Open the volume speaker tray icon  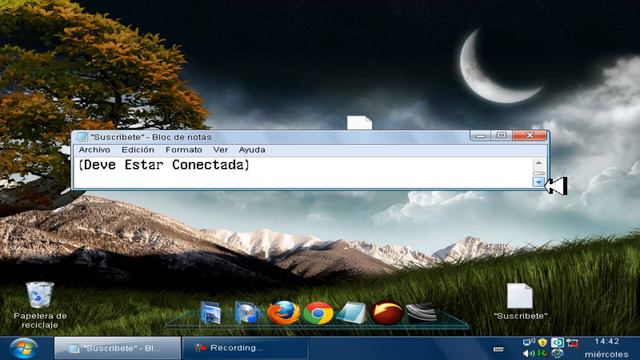coord(529,353)
